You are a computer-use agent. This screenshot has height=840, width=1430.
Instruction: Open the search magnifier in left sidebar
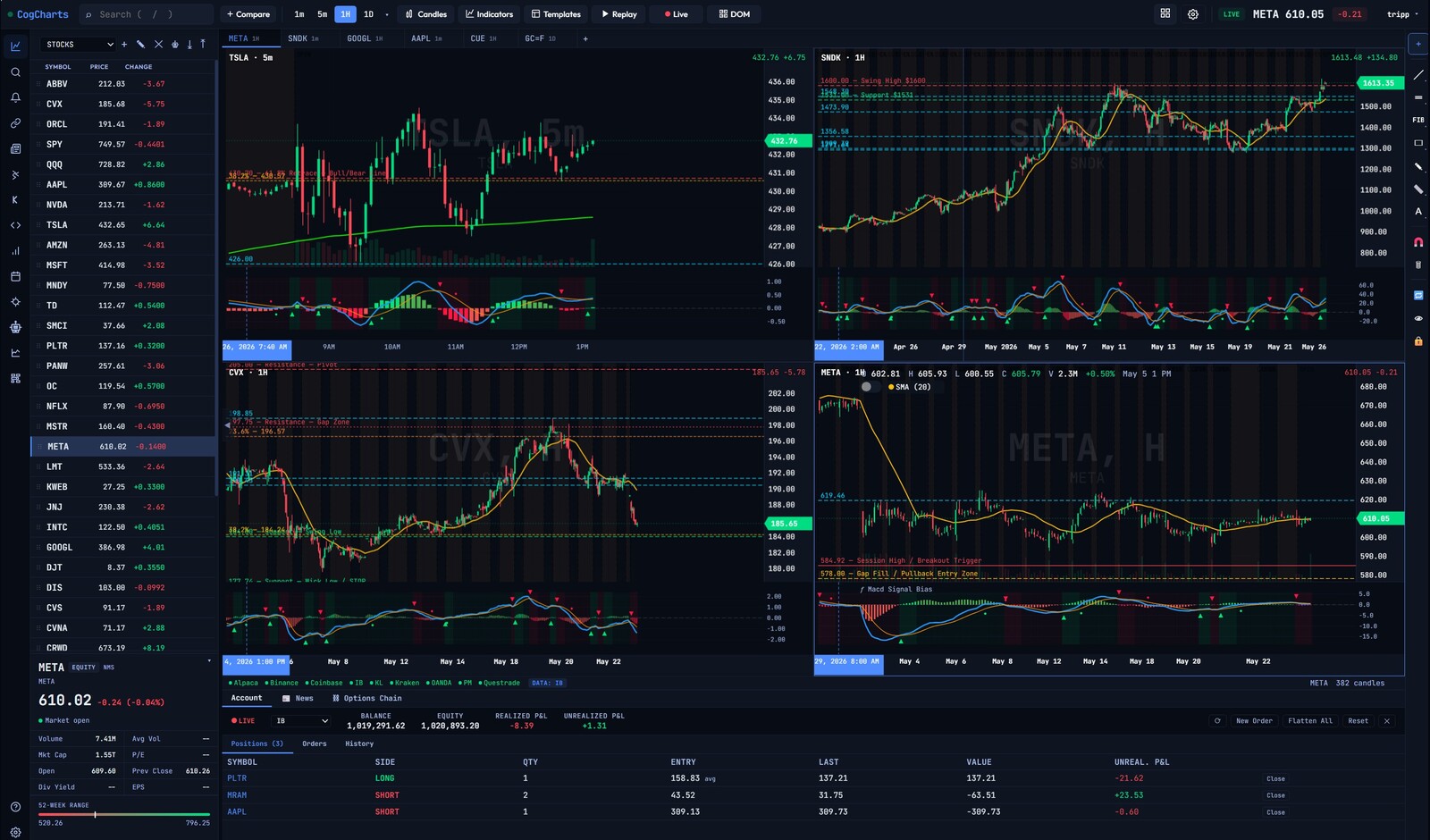[x=15, y=72]
